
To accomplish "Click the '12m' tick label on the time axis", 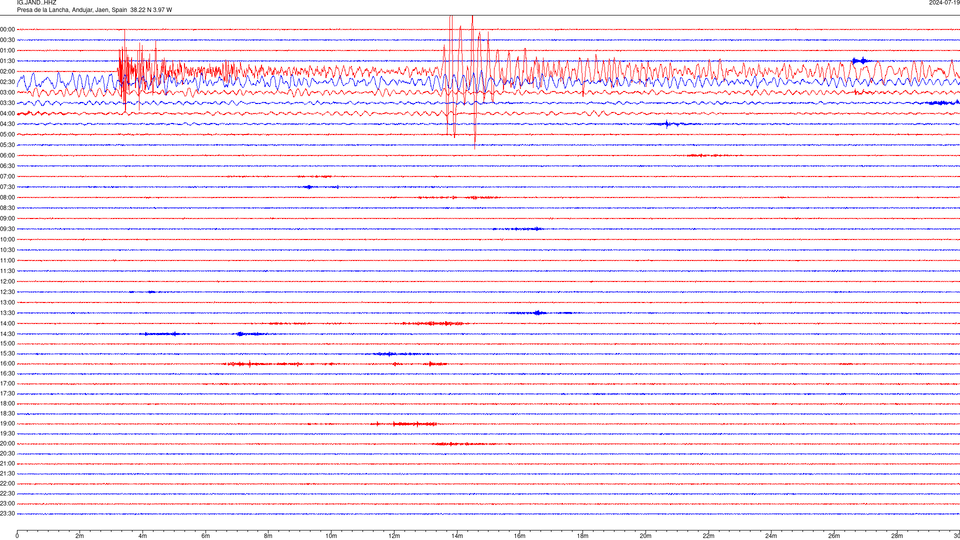I will point(394,536).
